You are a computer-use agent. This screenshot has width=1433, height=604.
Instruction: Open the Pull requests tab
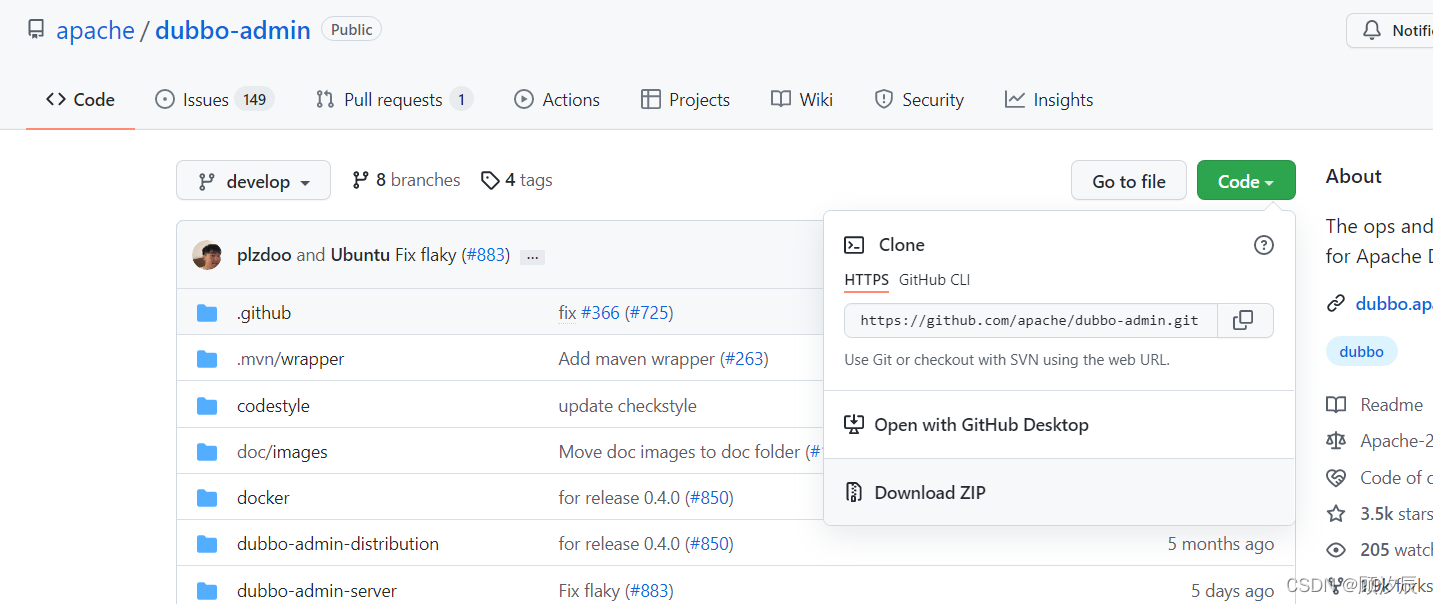pyautogui.click(x=394, y=99)
